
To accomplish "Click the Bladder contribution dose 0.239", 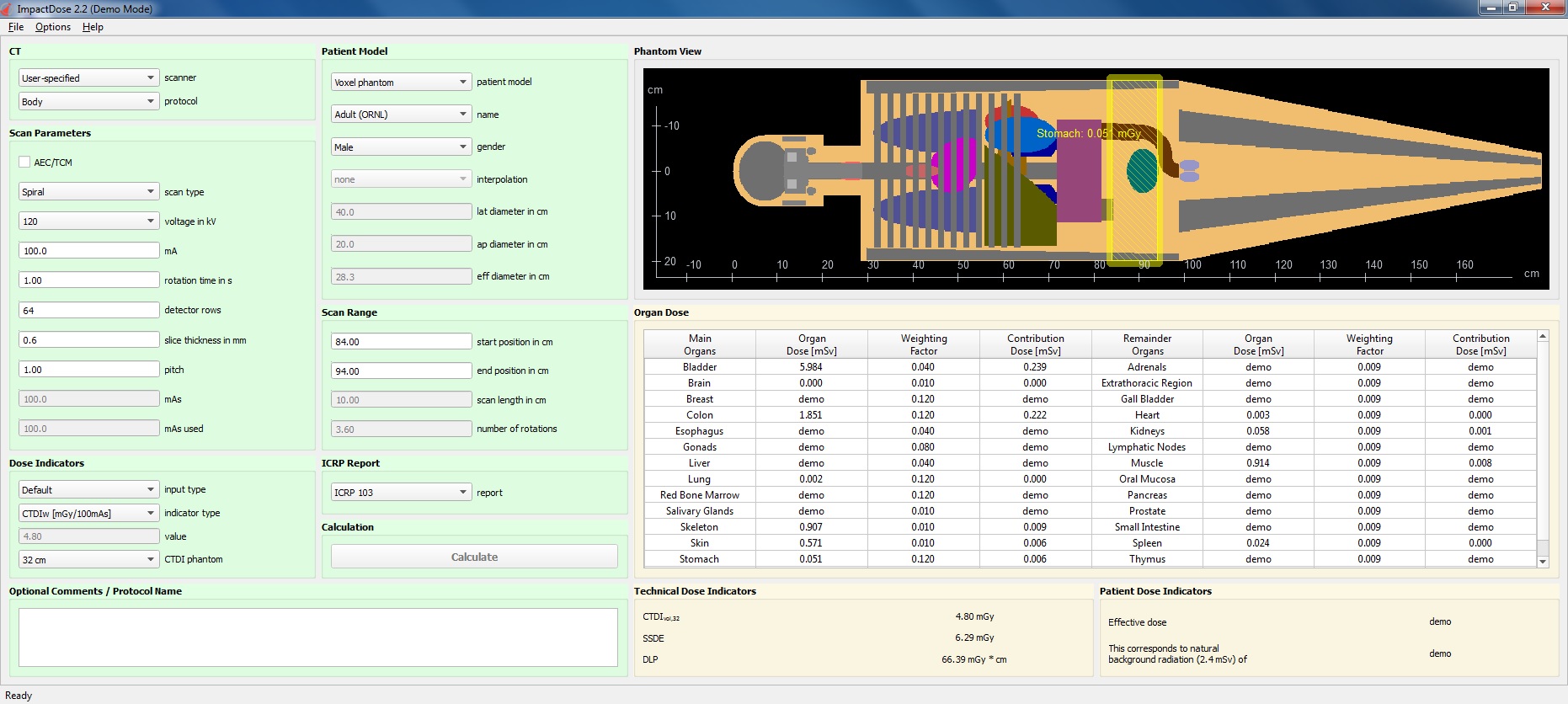I will (x=1035, y=367).
